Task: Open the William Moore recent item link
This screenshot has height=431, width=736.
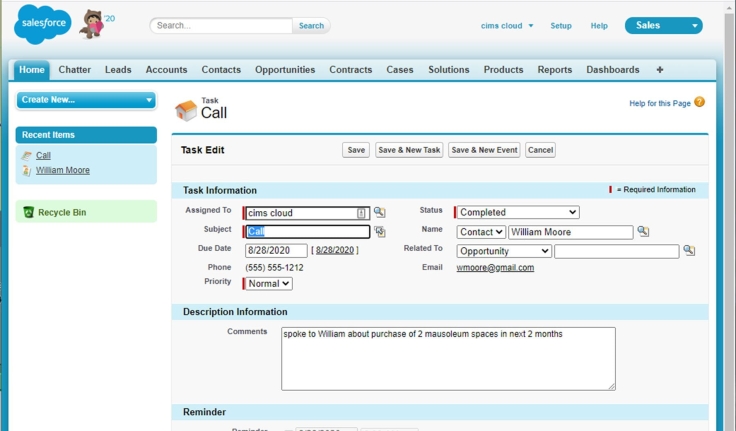Action: click(x=63, y=171)
